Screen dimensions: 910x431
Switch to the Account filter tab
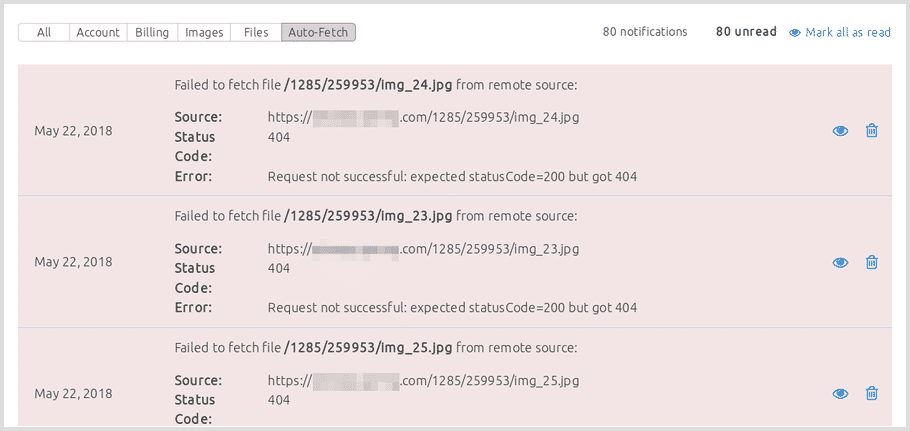(x=98, y=32)
